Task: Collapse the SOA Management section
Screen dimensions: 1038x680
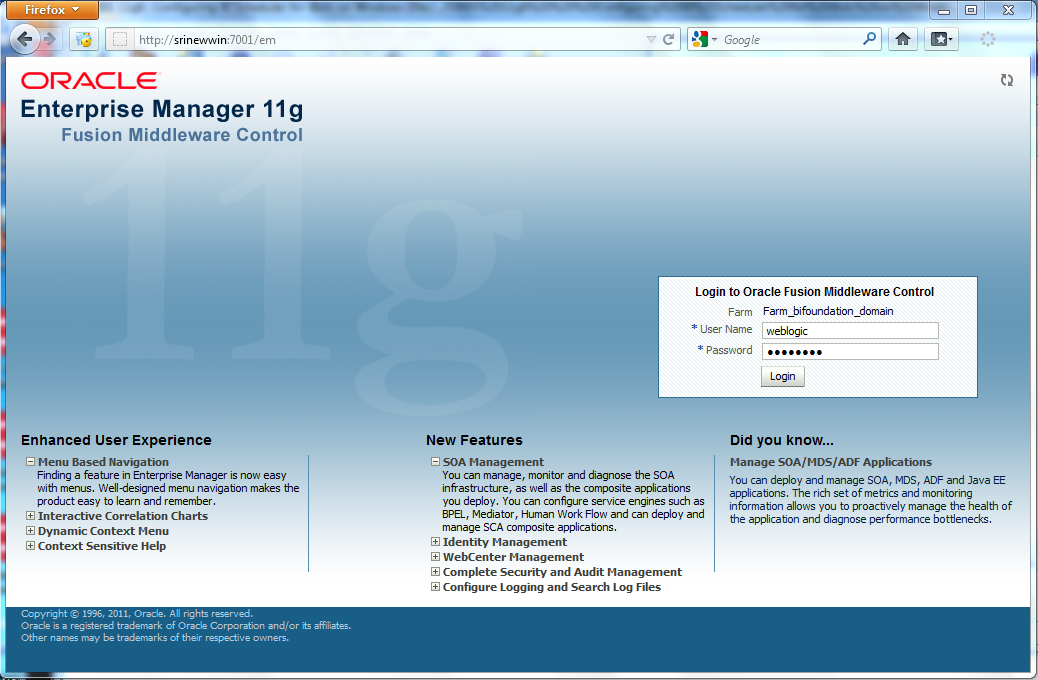Action: [x=436, y=461]
